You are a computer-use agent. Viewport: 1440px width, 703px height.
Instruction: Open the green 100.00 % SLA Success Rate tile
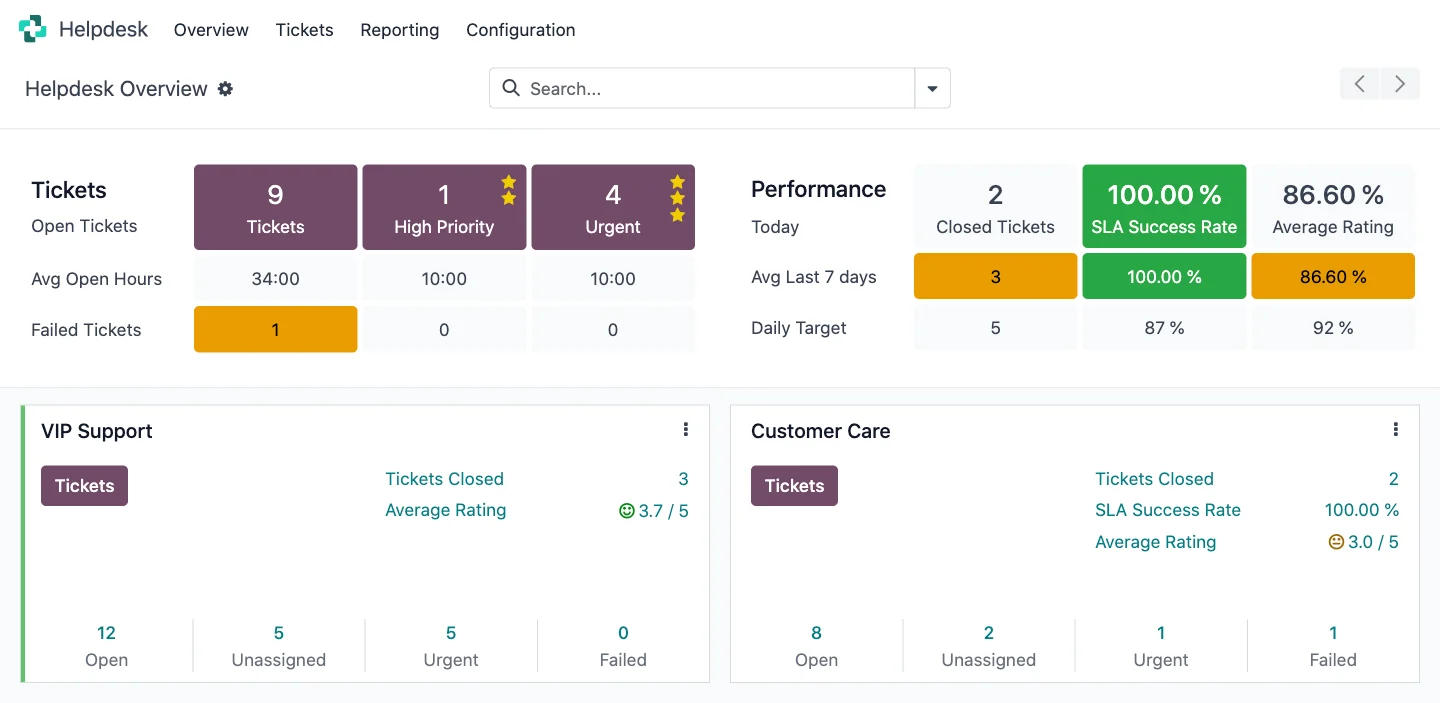click(1164, 207)
